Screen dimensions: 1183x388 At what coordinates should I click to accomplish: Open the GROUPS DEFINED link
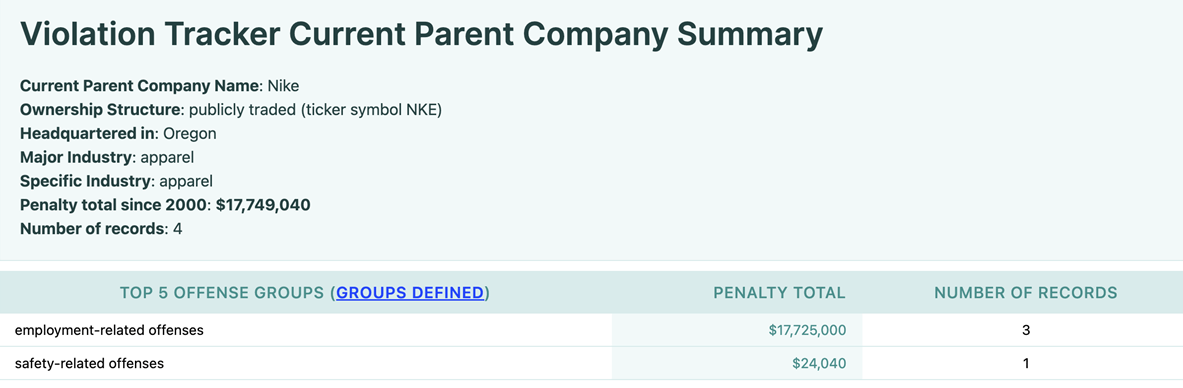[x=410, y=293]
